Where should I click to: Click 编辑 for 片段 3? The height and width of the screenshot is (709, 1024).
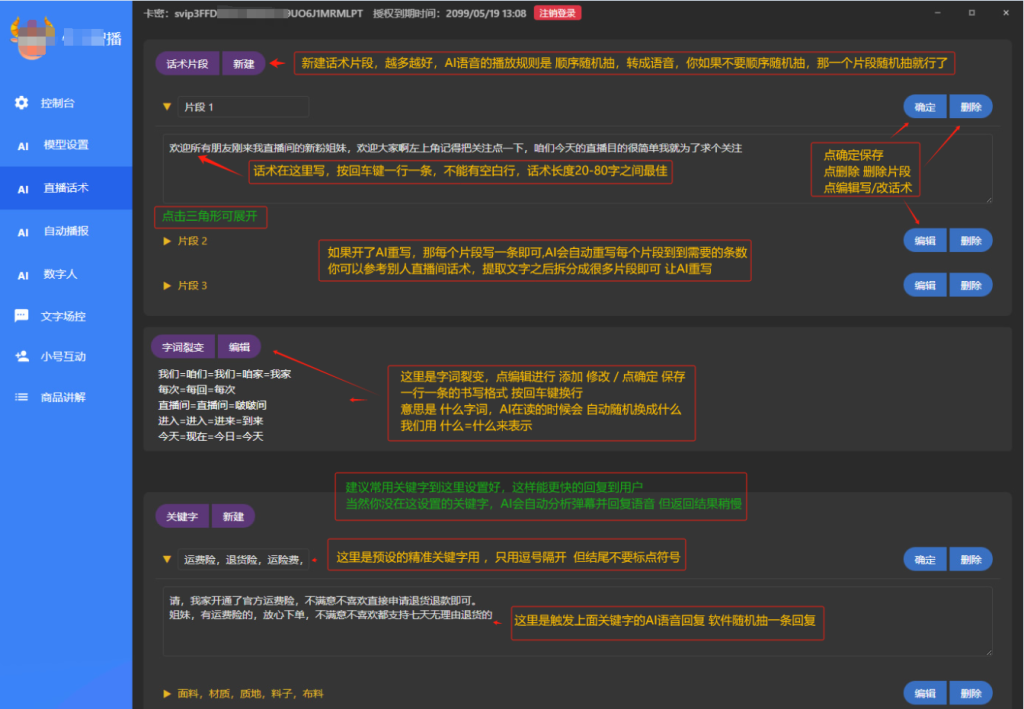tap(925, 285)
